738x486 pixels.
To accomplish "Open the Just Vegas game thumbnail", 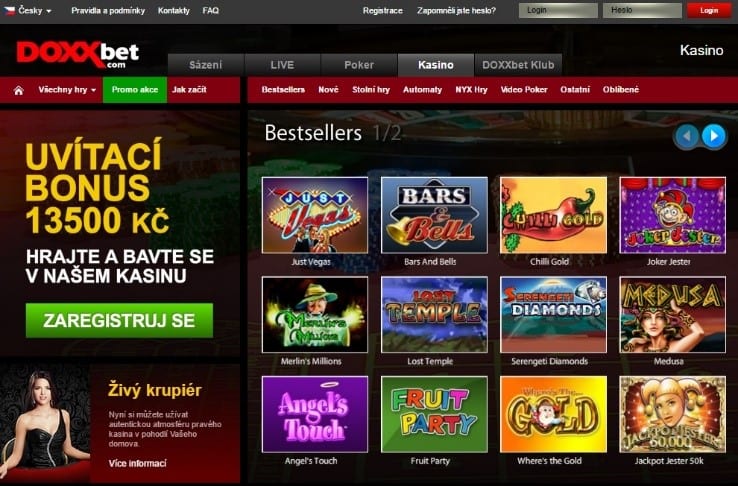I will (315, 215).
